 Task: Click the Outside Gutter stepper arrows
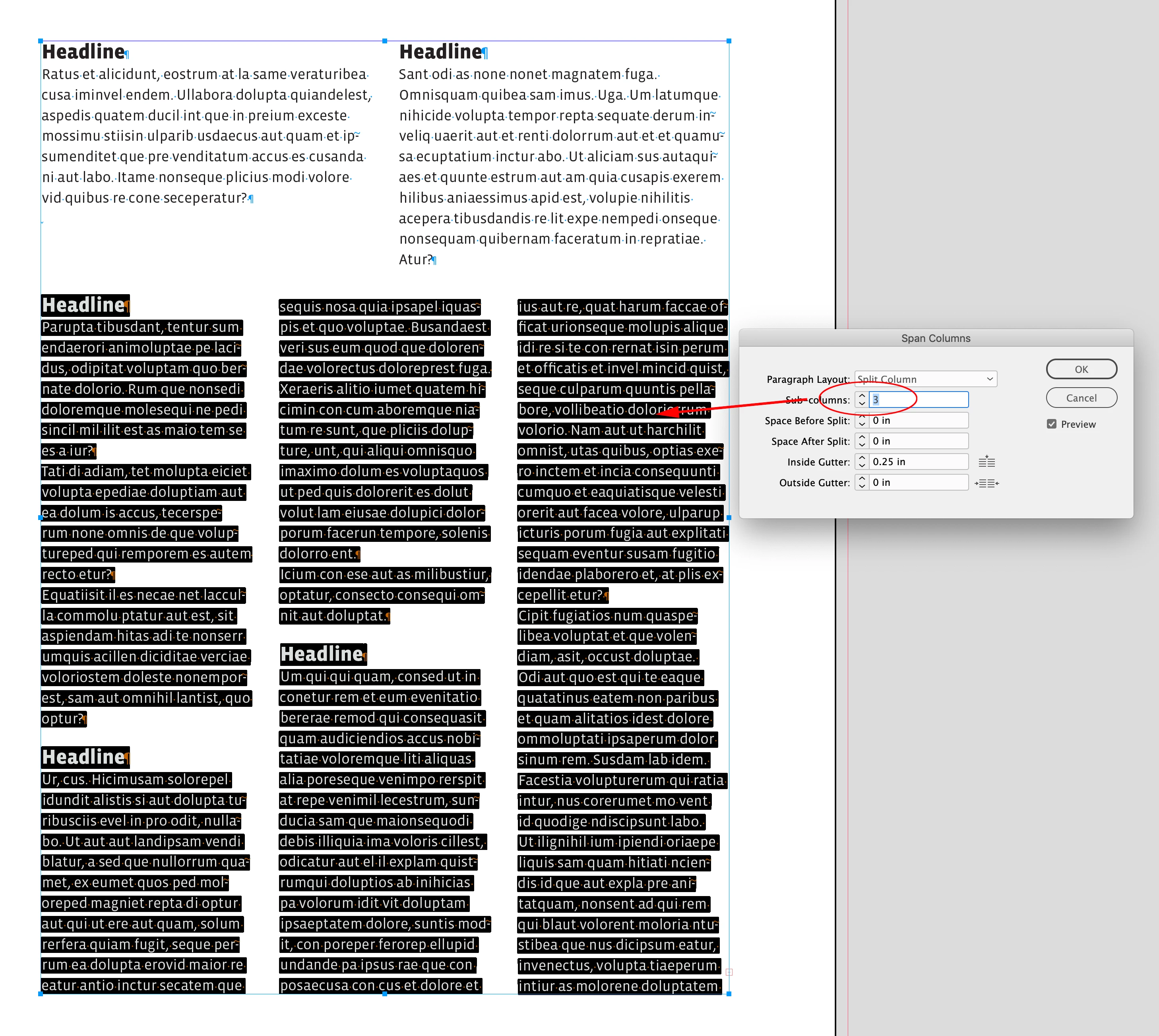[x=861, y=483]
